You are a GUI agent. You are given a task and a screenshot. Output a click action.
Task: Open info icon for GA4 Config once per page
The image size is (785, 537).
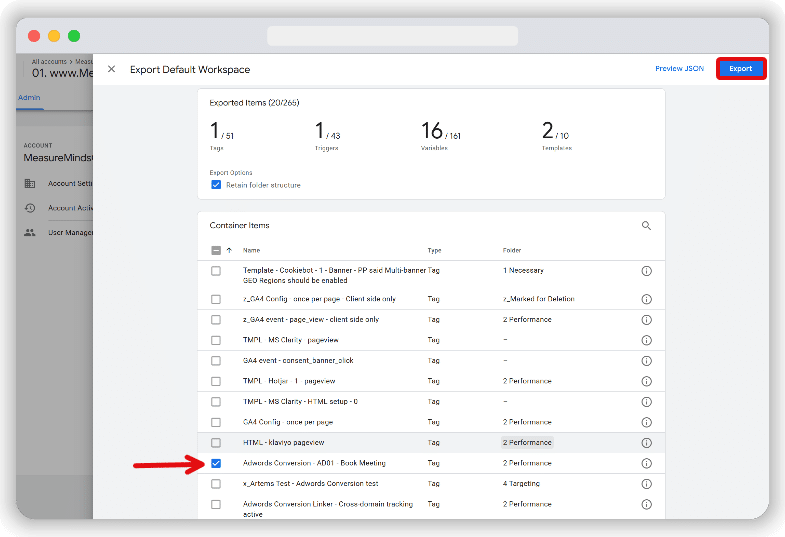click(x=646, y=422)
